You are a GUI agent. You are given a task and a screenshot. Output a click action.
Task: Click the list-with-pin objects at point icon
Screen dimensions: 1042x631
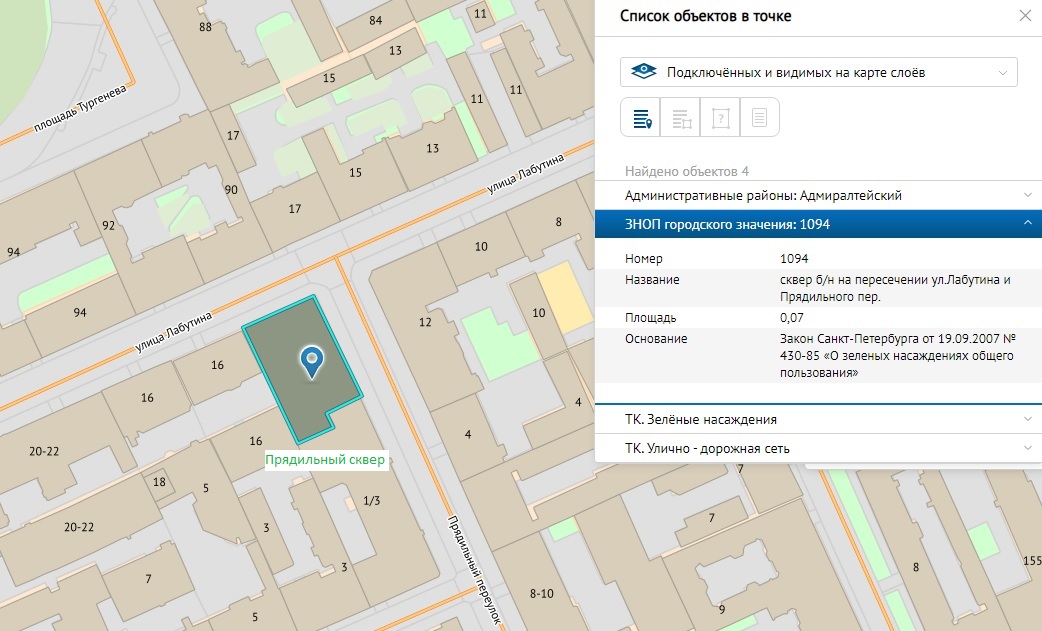pyautogui.click(x=641, y=118)
